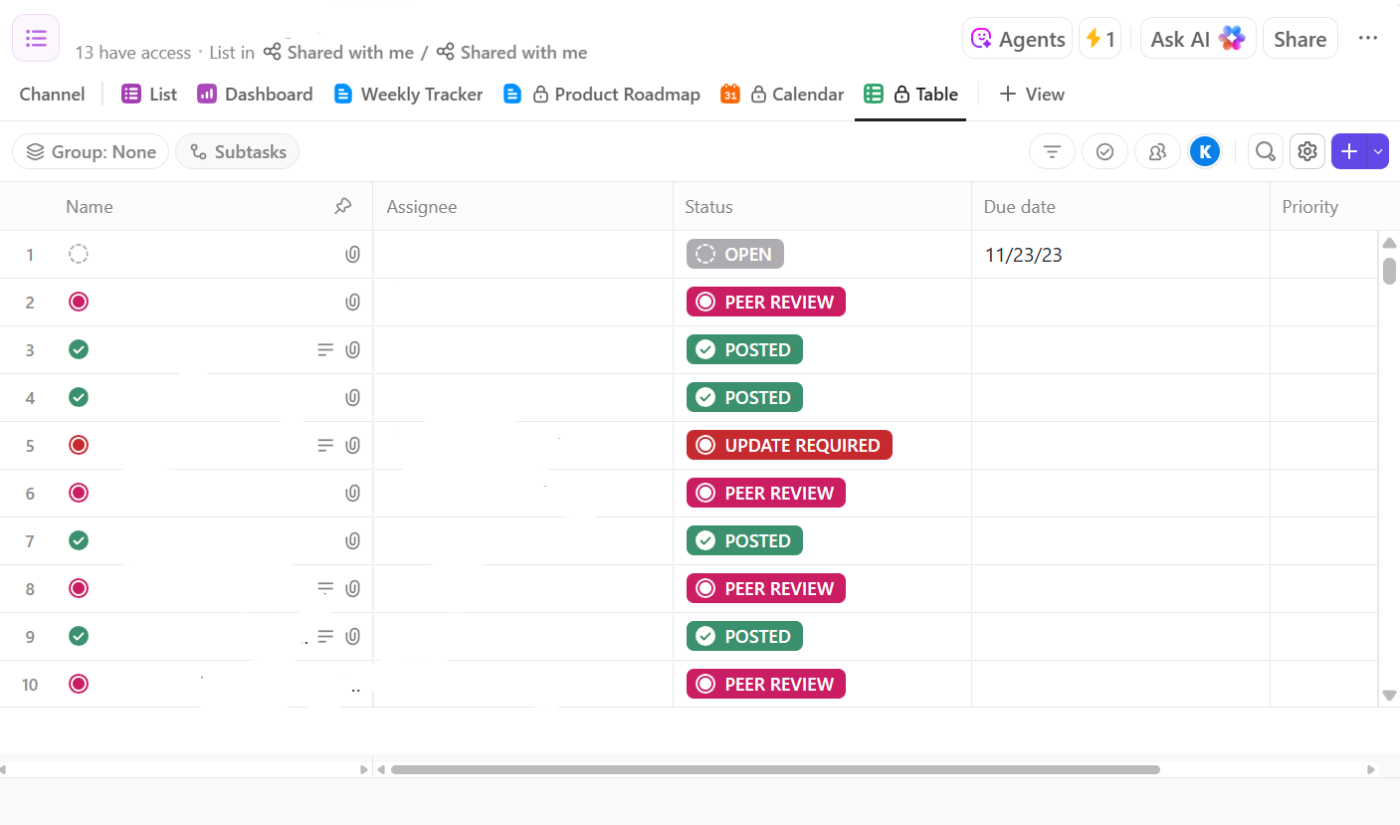Click row 5 red status circle icon

pyautogui.click(x=78, y=445)
